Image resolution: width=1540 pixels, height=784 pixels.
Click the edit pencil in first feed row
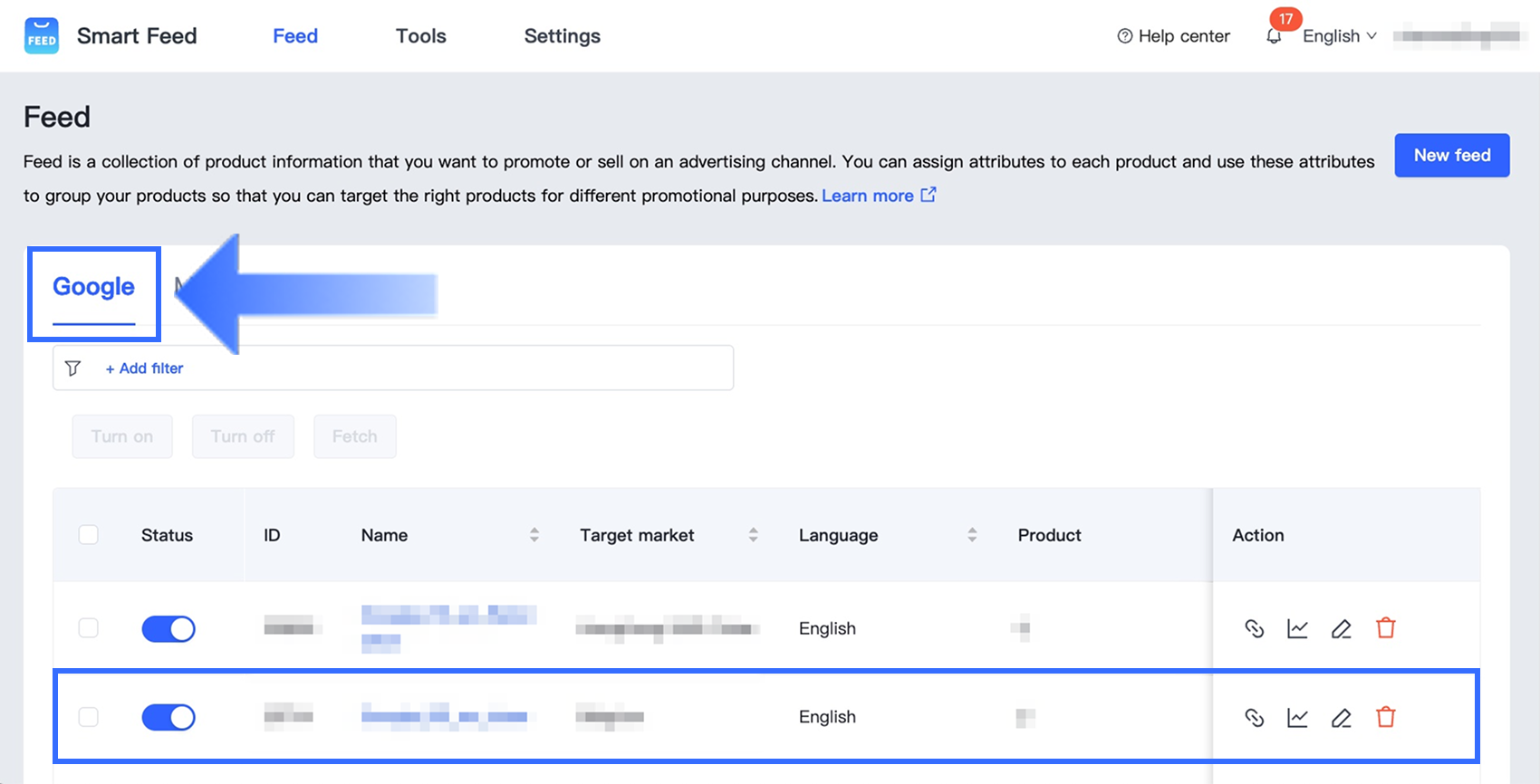tap(1342, 628)
